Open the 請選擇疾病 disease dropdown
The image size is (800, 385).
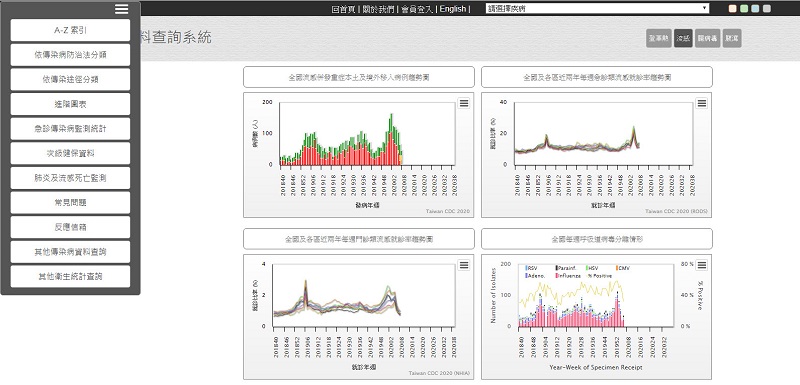pos(597,8)
